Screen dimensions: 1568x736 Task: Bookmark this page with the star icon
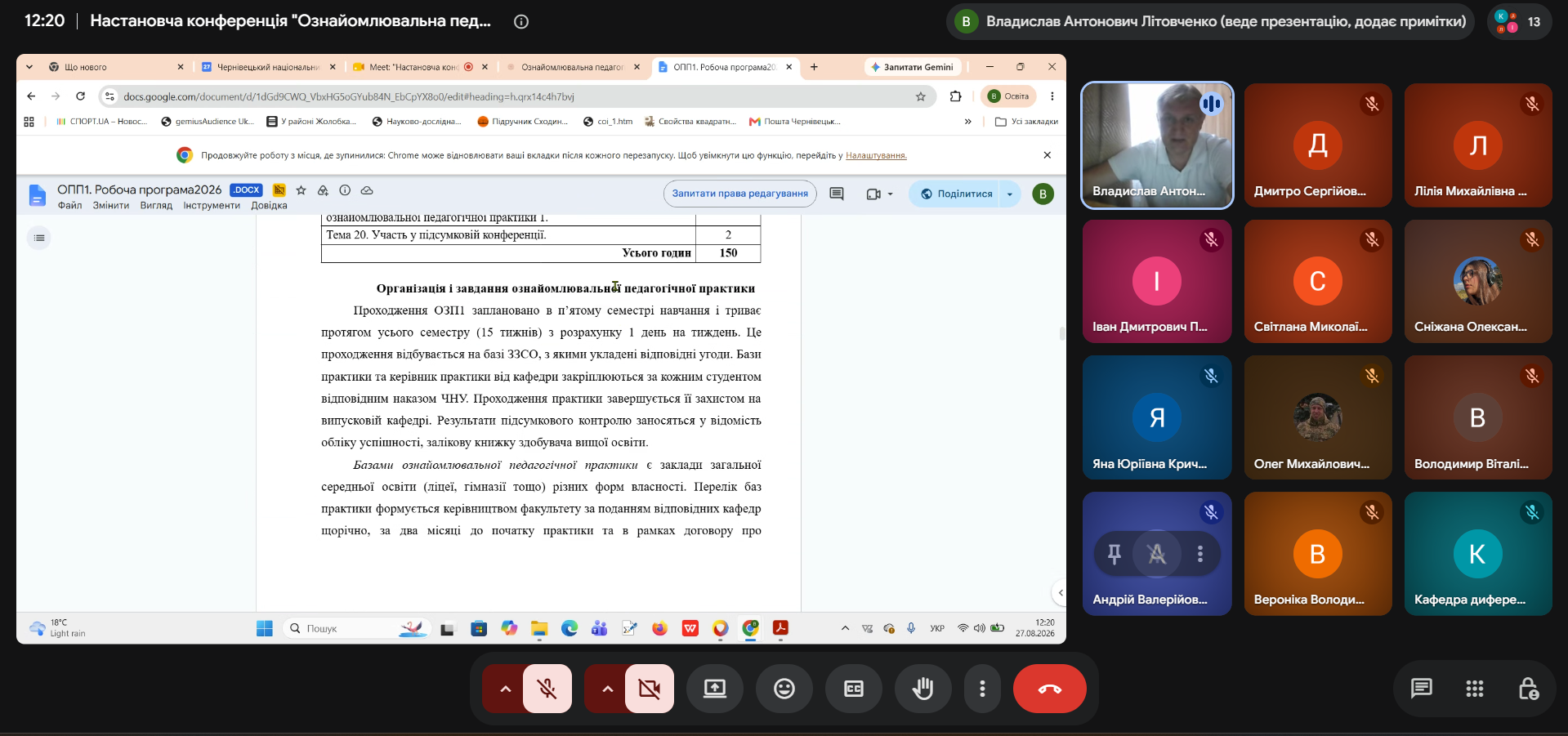click(x=921, y=96)
